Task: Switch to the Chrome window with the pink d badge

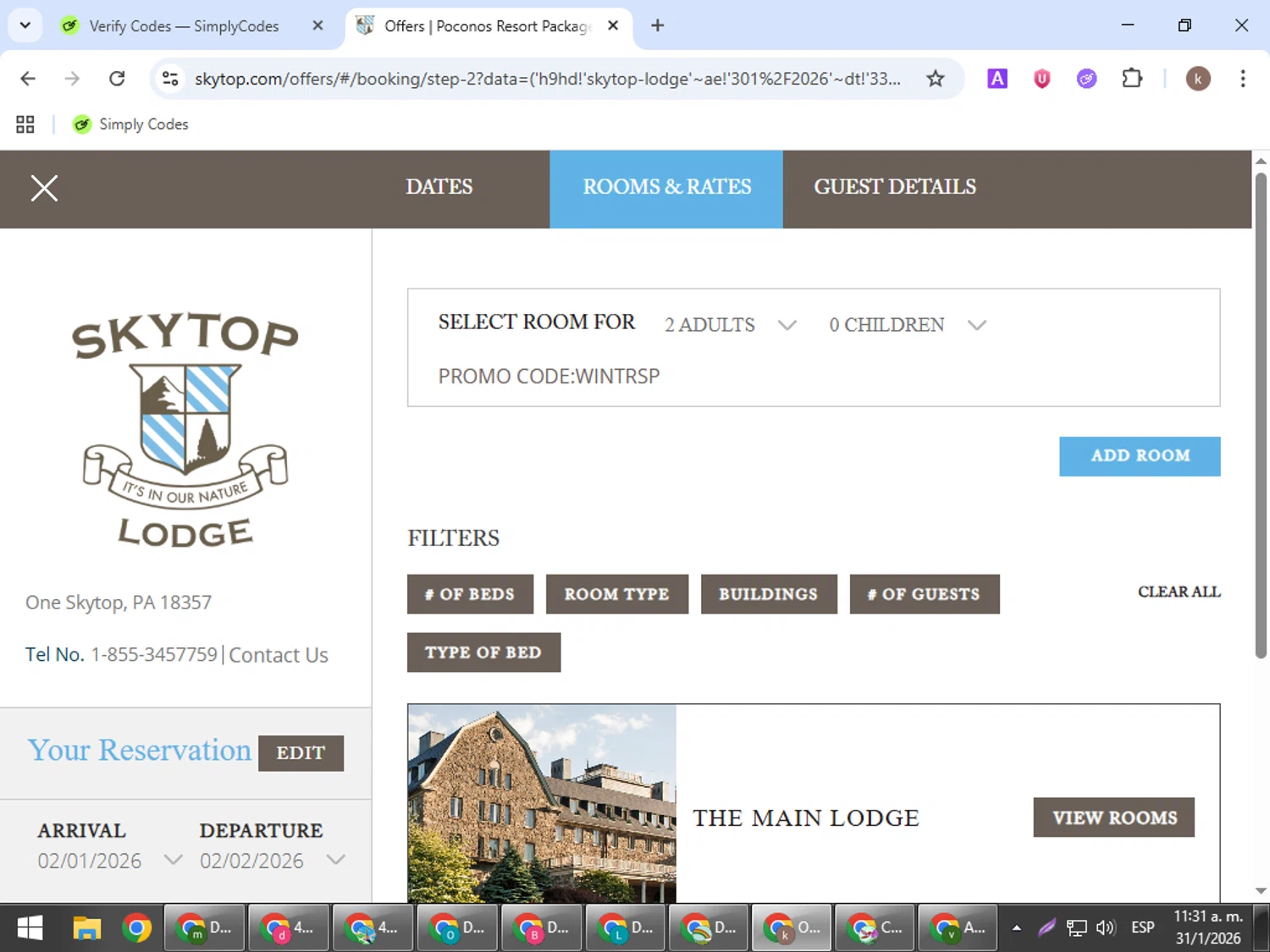Action: click(x=288, y=928)
